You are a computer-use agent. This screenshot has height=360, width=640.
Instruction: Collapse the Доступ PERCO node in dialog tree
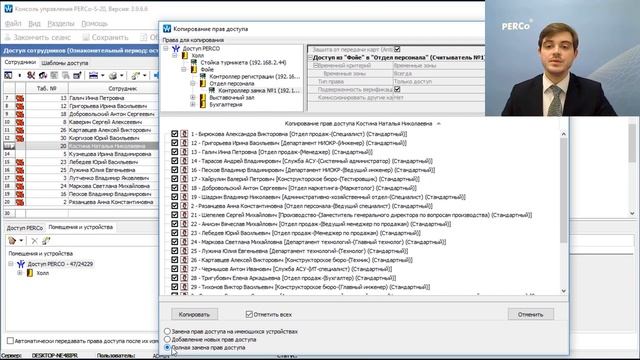[166, 49]
